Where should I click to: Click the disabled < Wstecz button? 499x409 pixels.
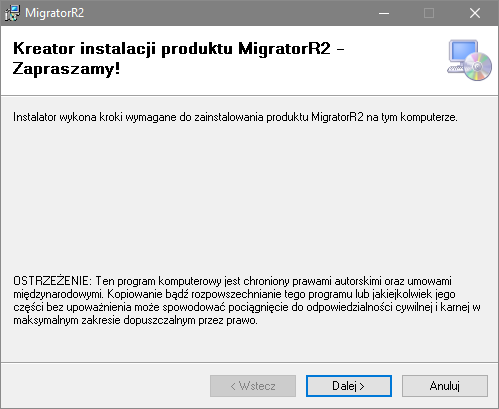click(x=253, y=386)
